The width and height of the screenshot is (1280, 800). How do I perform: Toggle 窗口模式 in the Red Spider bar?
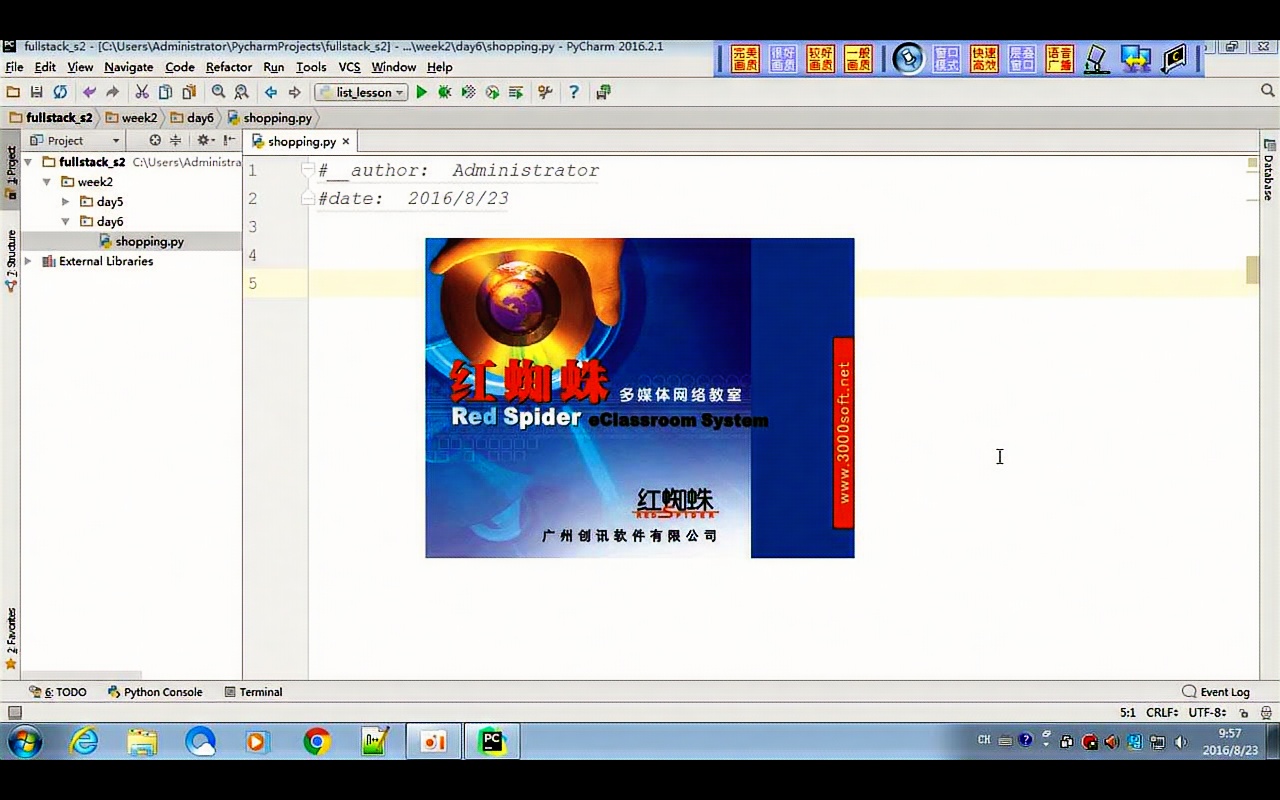(945, 58)
